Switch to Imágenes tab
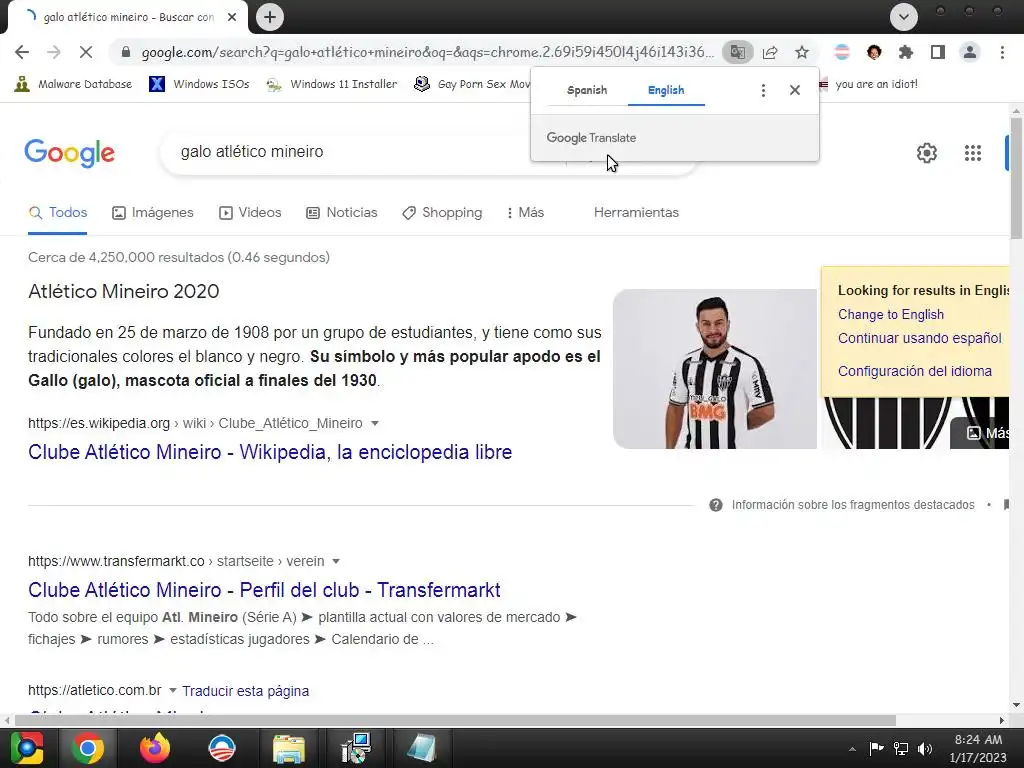The width and height of the screenshot is (1024, 768). point(153,213)
